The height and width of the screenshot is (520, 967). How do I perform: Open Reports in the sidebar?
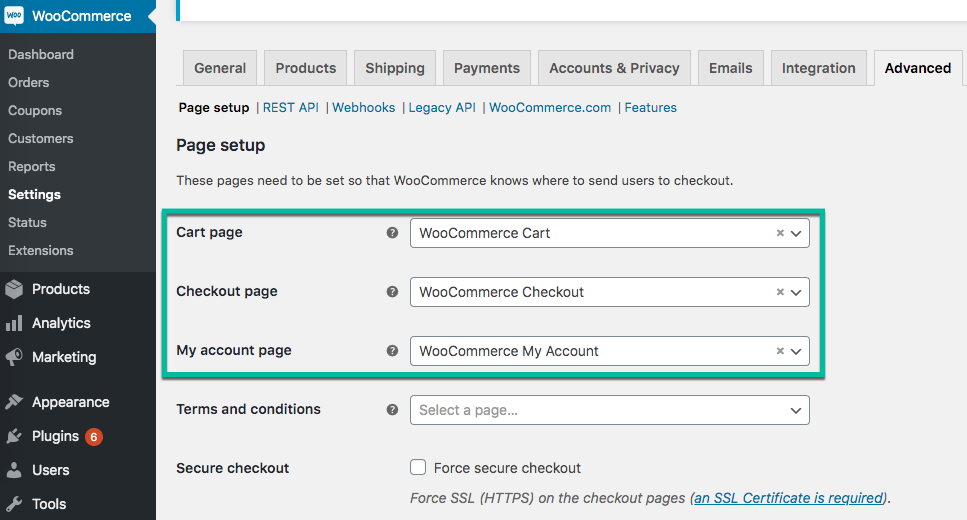point(31,167)
